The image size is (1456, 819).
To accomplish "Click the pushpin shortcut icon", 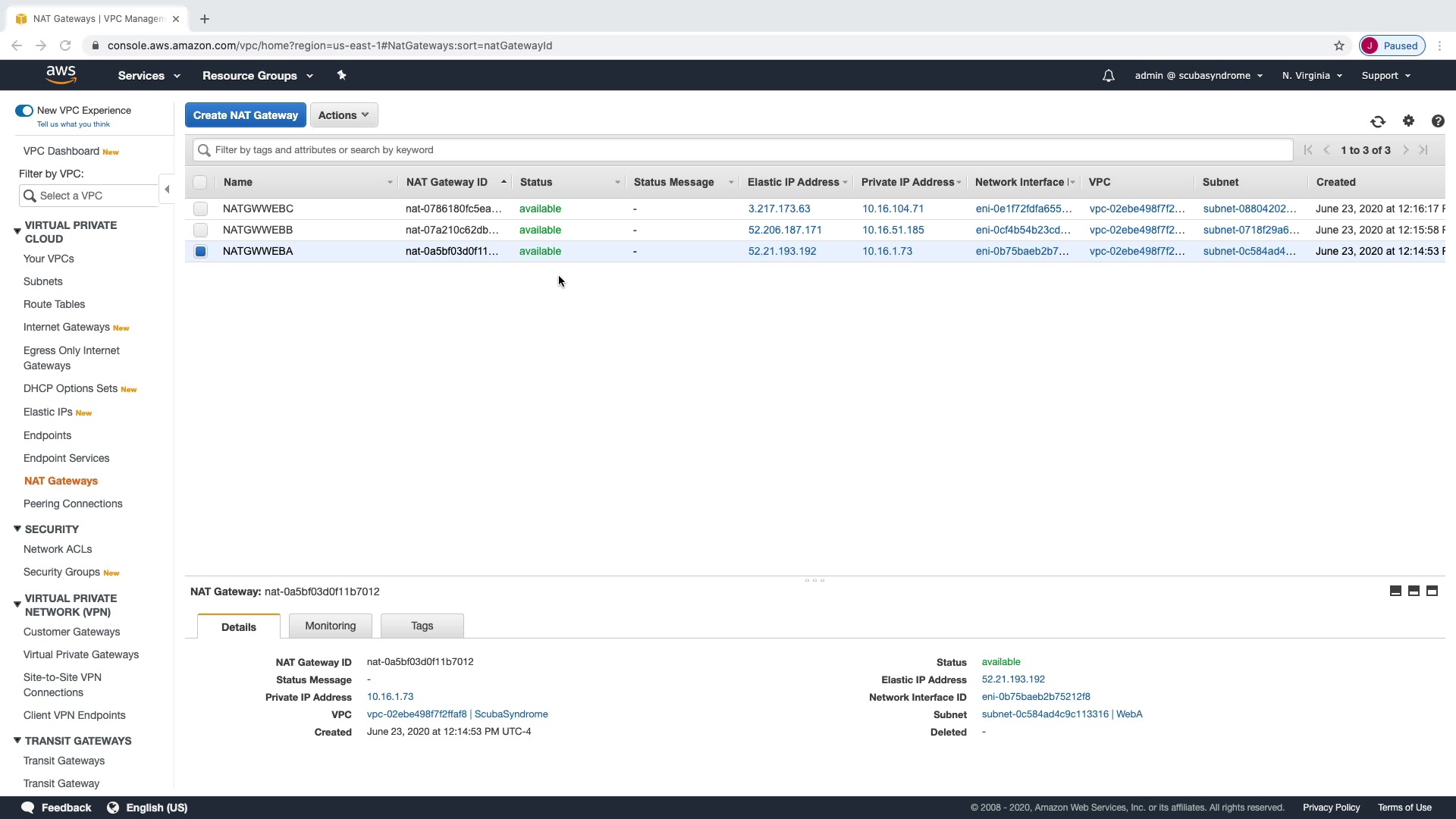I will 341,75.
